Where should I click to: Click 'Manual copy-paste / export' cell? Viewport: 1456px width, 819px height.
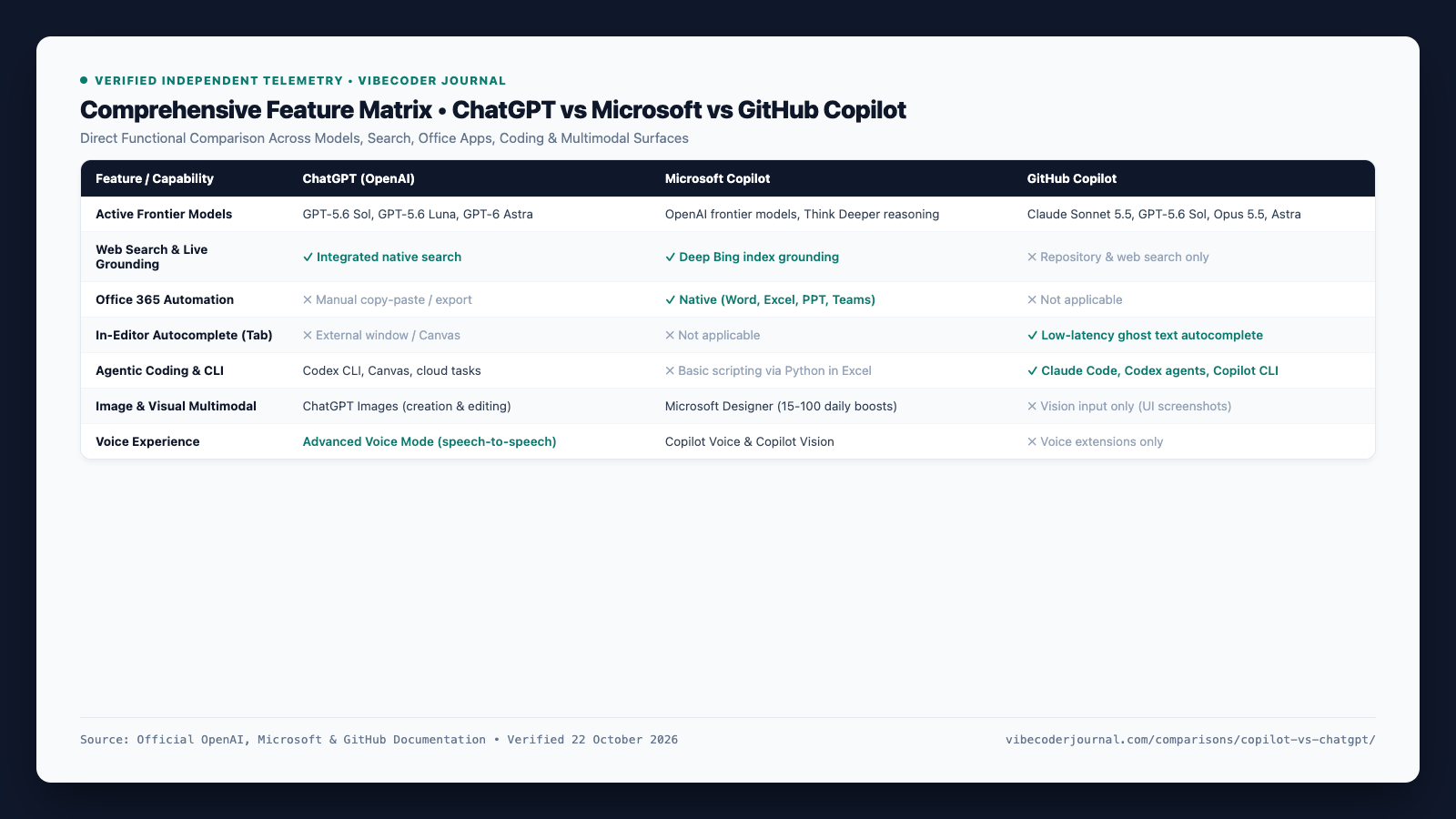(x=388, y=299)
